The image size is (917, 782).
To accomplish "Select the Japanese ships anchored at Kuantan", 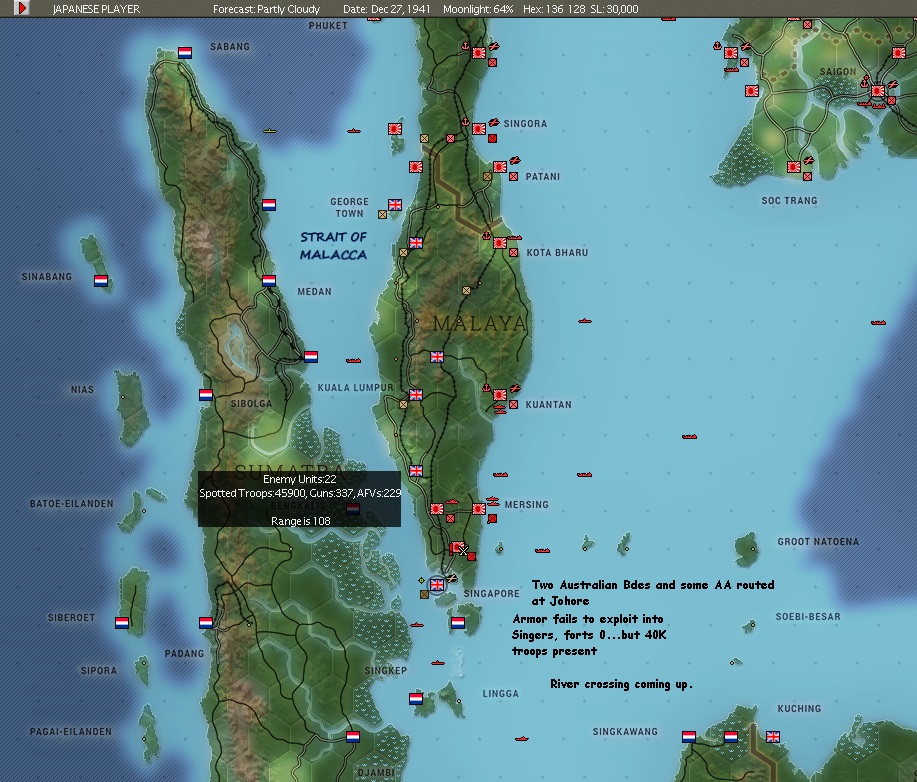I will pyautogui.click(x=500, y=409).
